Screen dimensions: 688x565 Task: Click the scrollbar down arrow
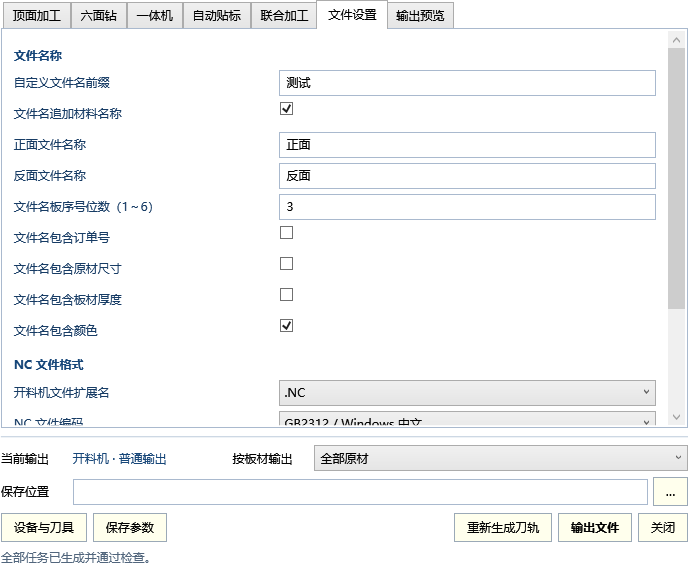click(x=676, y=417)
